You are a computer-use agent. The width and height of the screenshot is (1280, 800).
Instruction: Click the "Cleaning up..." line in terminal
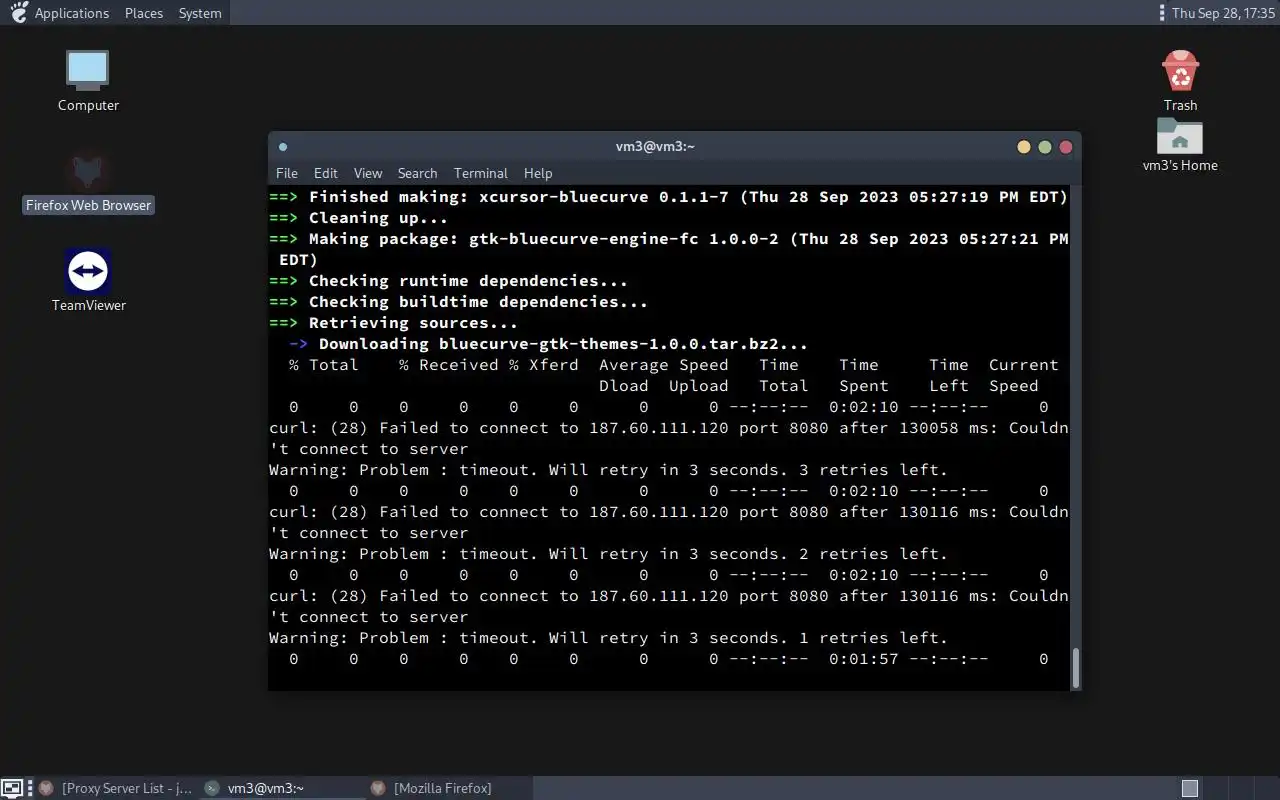(359, 218)
